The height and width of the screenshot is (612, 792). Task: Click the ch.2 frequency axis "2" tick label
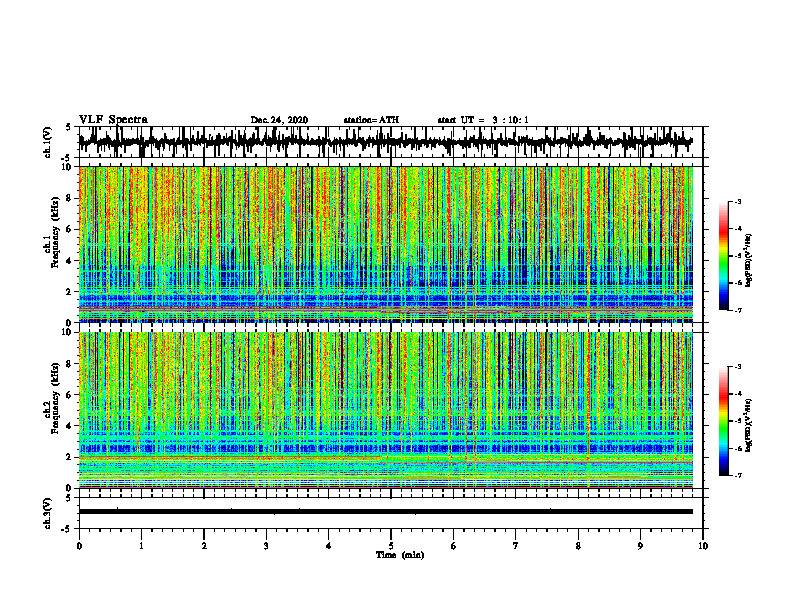(x=70, y=457)
